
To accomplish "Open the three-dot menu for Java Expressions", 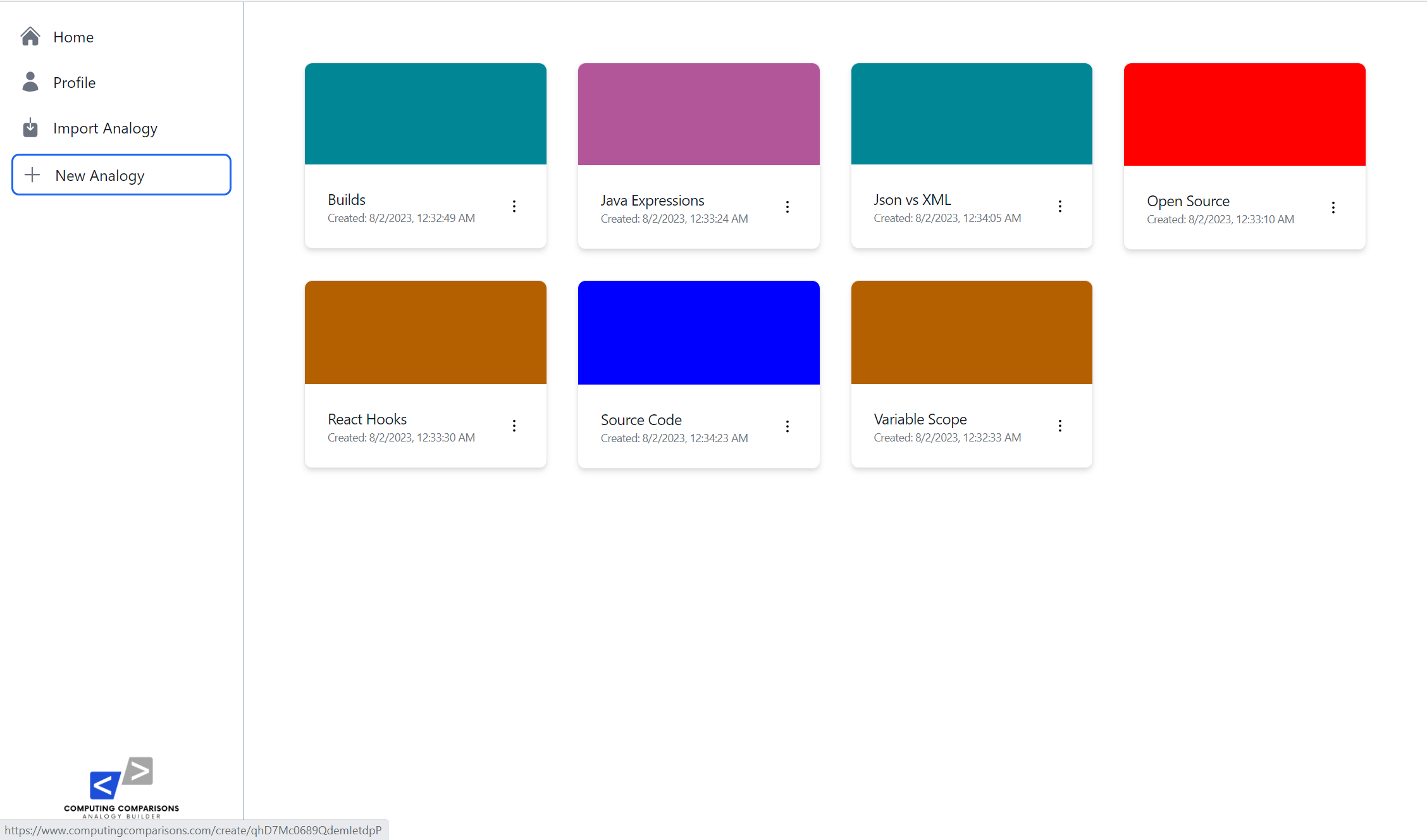I will click(x=788, y=207).
